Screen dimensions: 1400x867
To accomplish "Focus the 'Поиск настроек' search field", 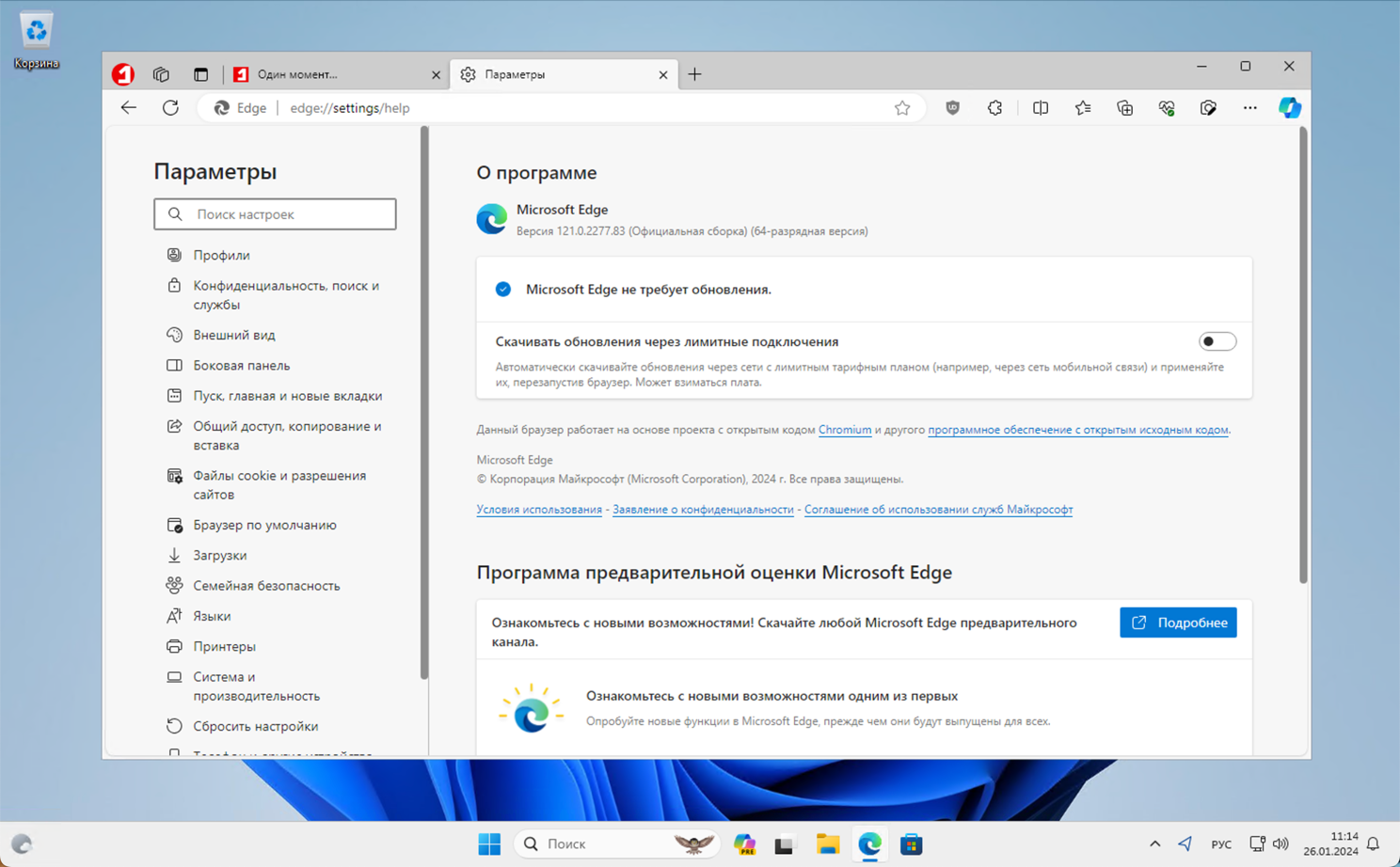I will tap(275, 214).
